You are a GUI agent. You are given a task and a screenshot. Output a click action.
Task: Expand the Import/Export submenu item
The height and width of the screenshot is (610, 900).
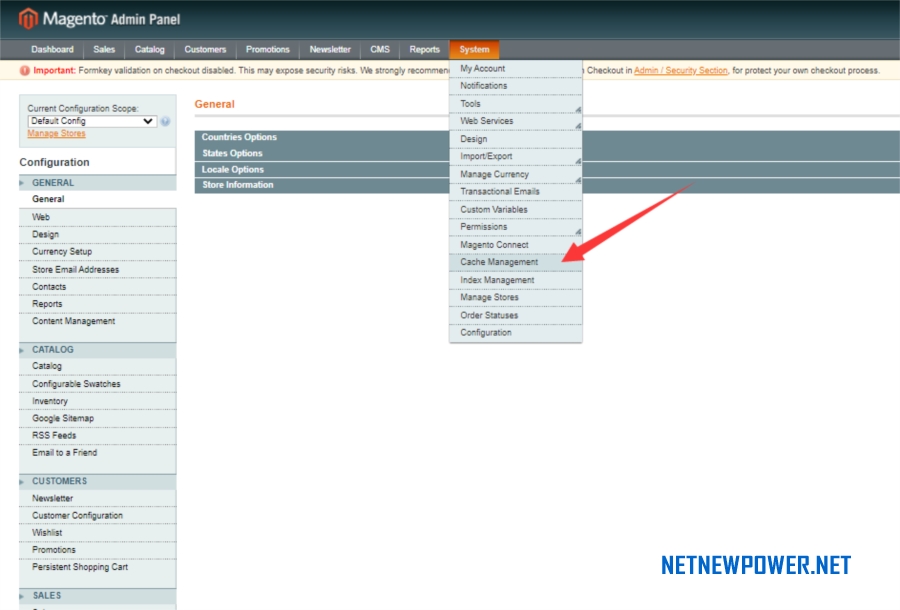tap(515, 156)
